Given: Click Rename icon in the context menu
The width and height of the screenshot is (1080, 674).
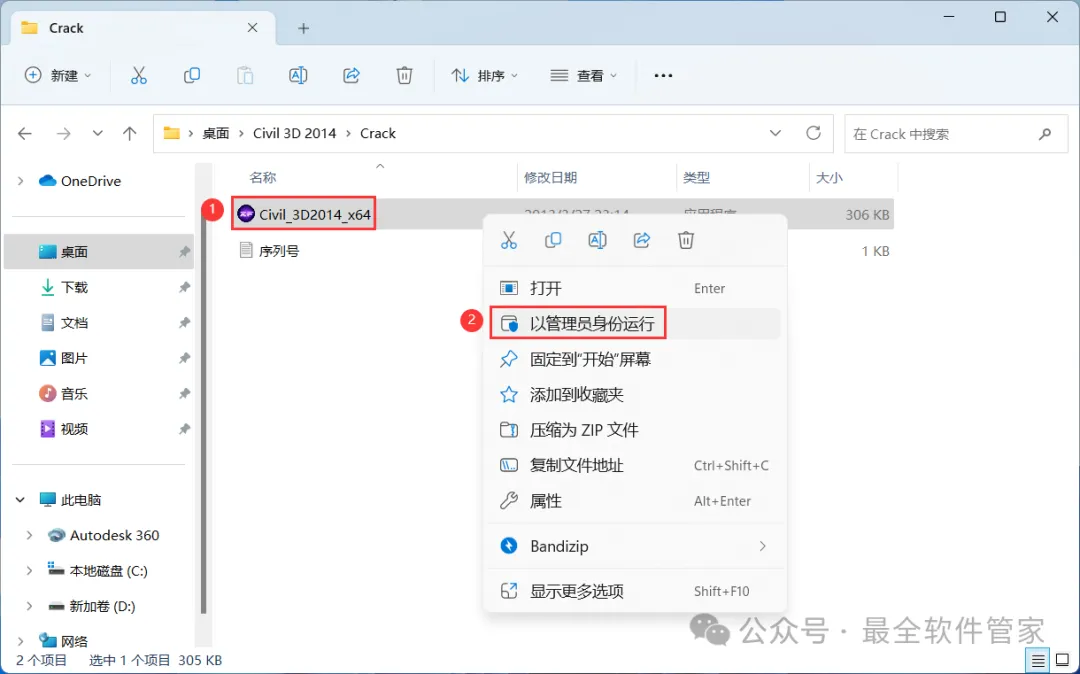Looking at the screenshot, I should point(597,240).
